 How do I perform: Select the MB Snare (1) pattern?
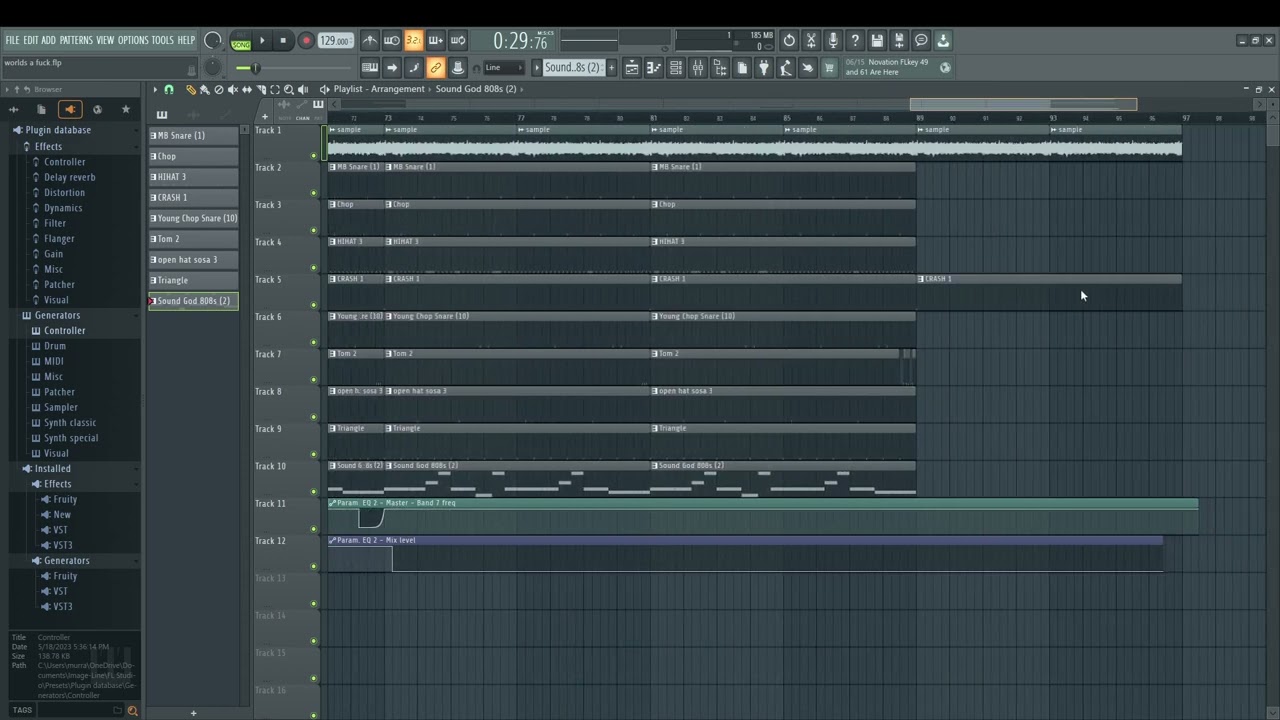193,135
